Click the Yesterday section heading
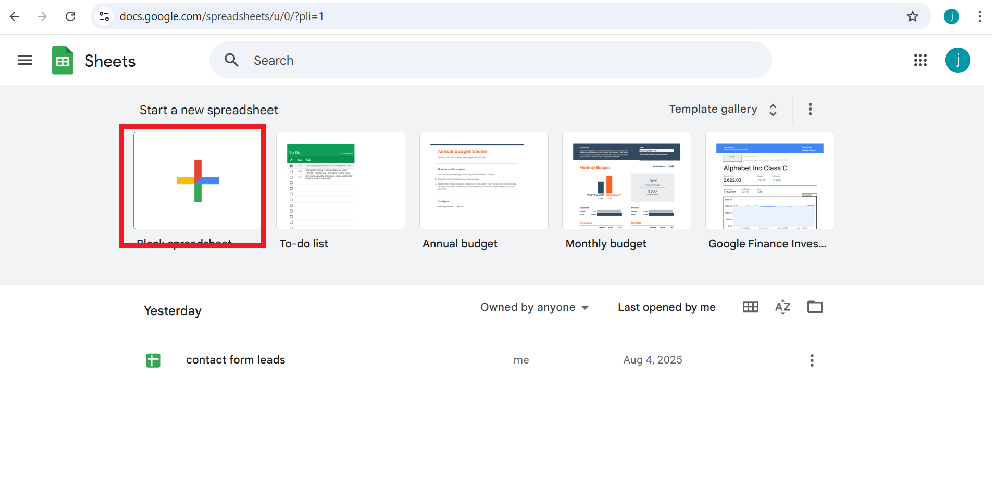Viewport: 992px width, 489px height. point(173,311)
